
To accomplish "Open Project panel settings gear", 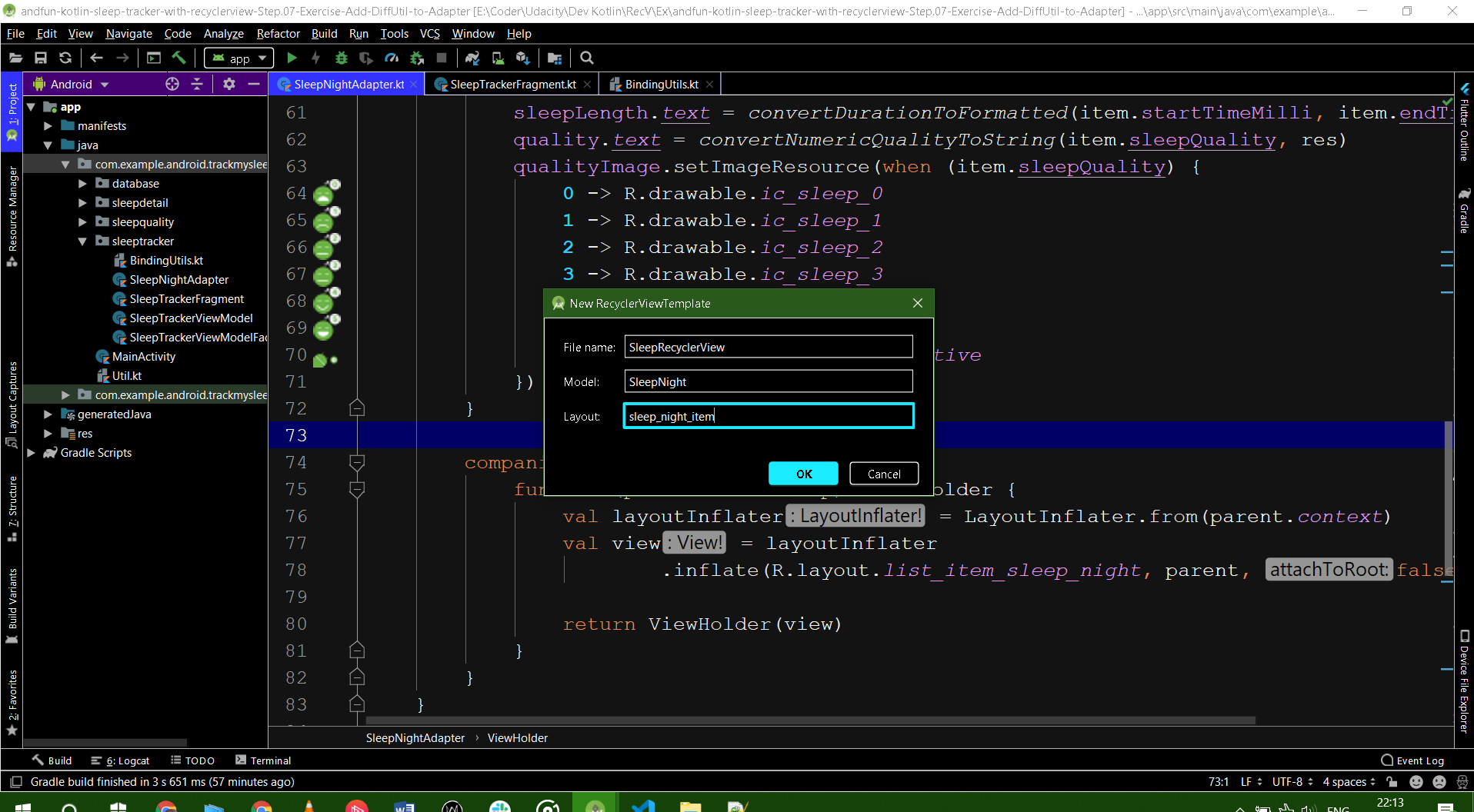I will tap(229, 84).
